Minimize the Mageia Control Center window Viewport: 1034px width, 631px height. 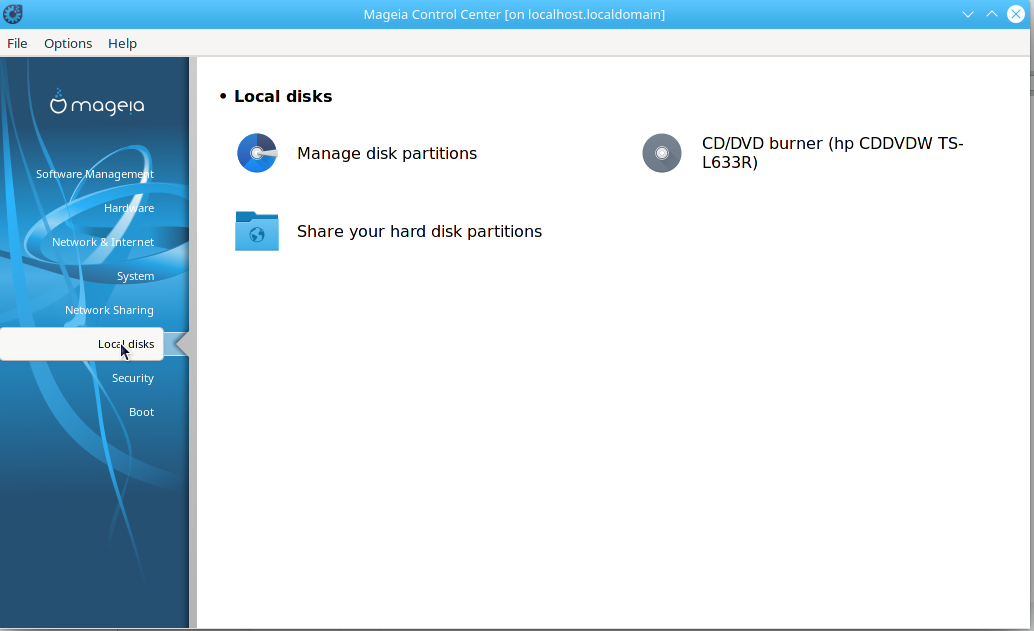click(x=968, y=14)
